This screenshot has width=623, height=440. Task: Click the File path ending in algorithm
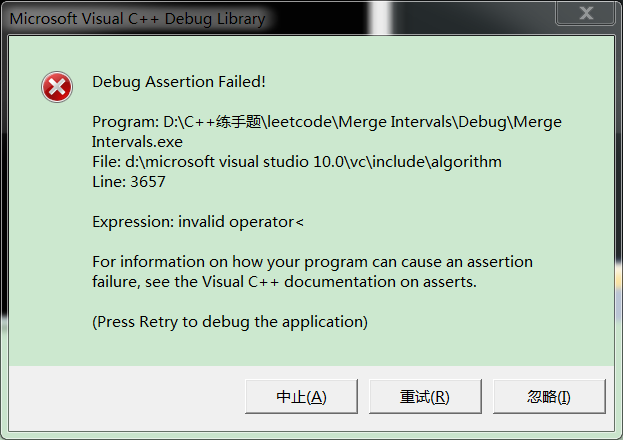click(297, 162)
